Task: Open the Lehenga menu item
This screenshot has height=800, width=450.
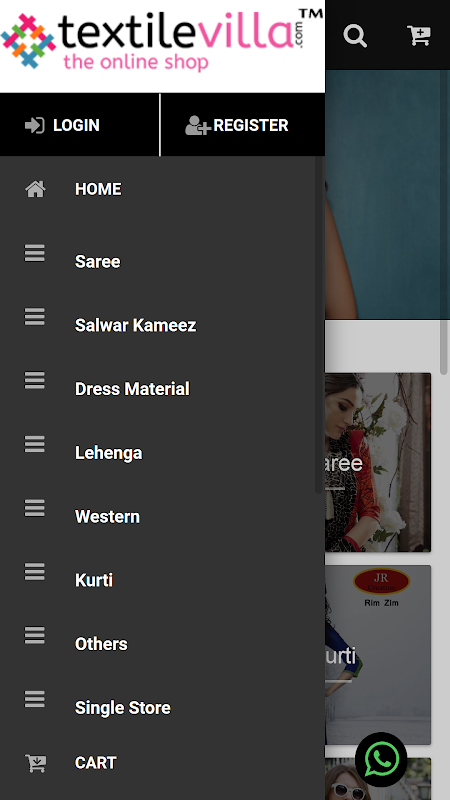Action: (109, 453)
